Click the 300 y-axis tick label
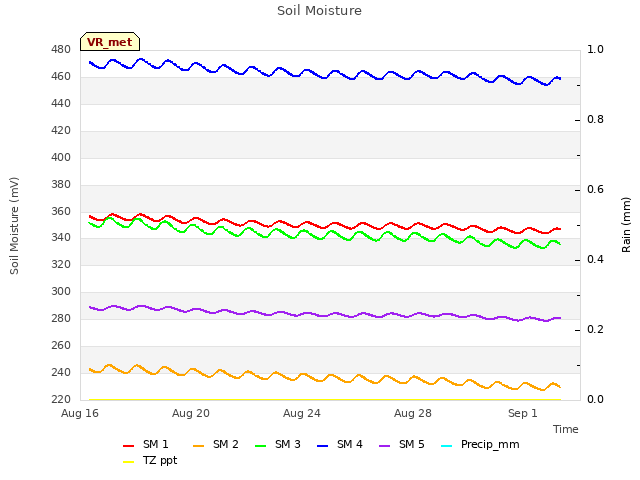The height and width of the screenshot is (480, 640). pyautogui.click(x=61, y=292)
